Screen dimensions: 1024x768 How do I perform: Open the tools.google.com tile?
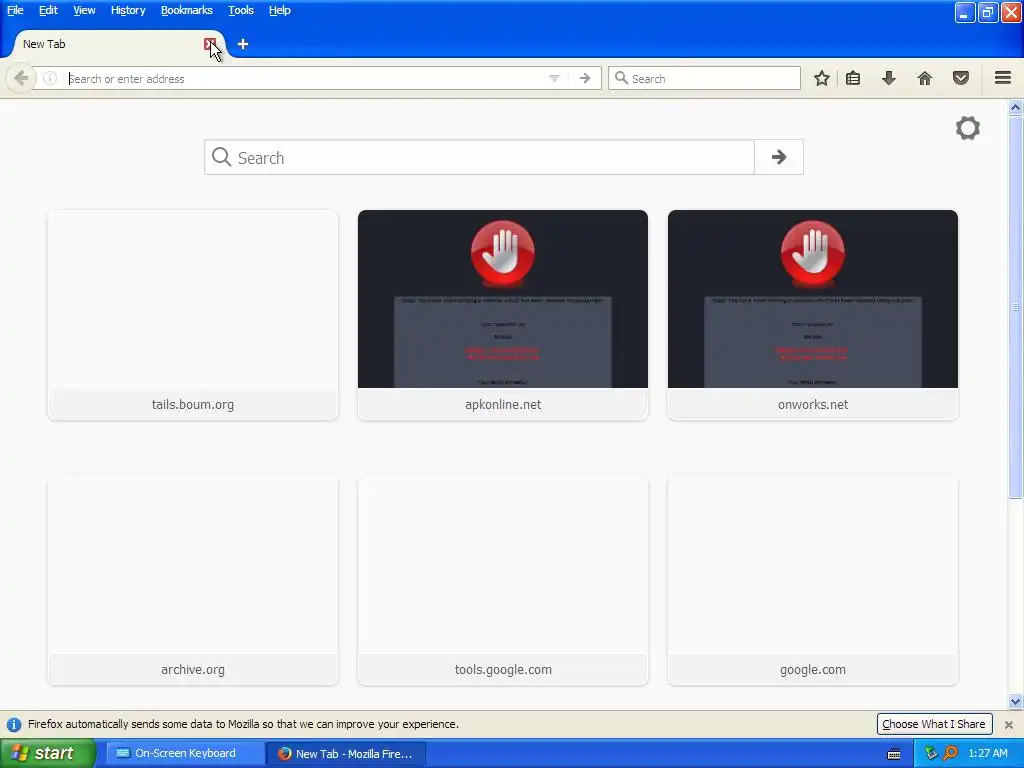point(503,581)
